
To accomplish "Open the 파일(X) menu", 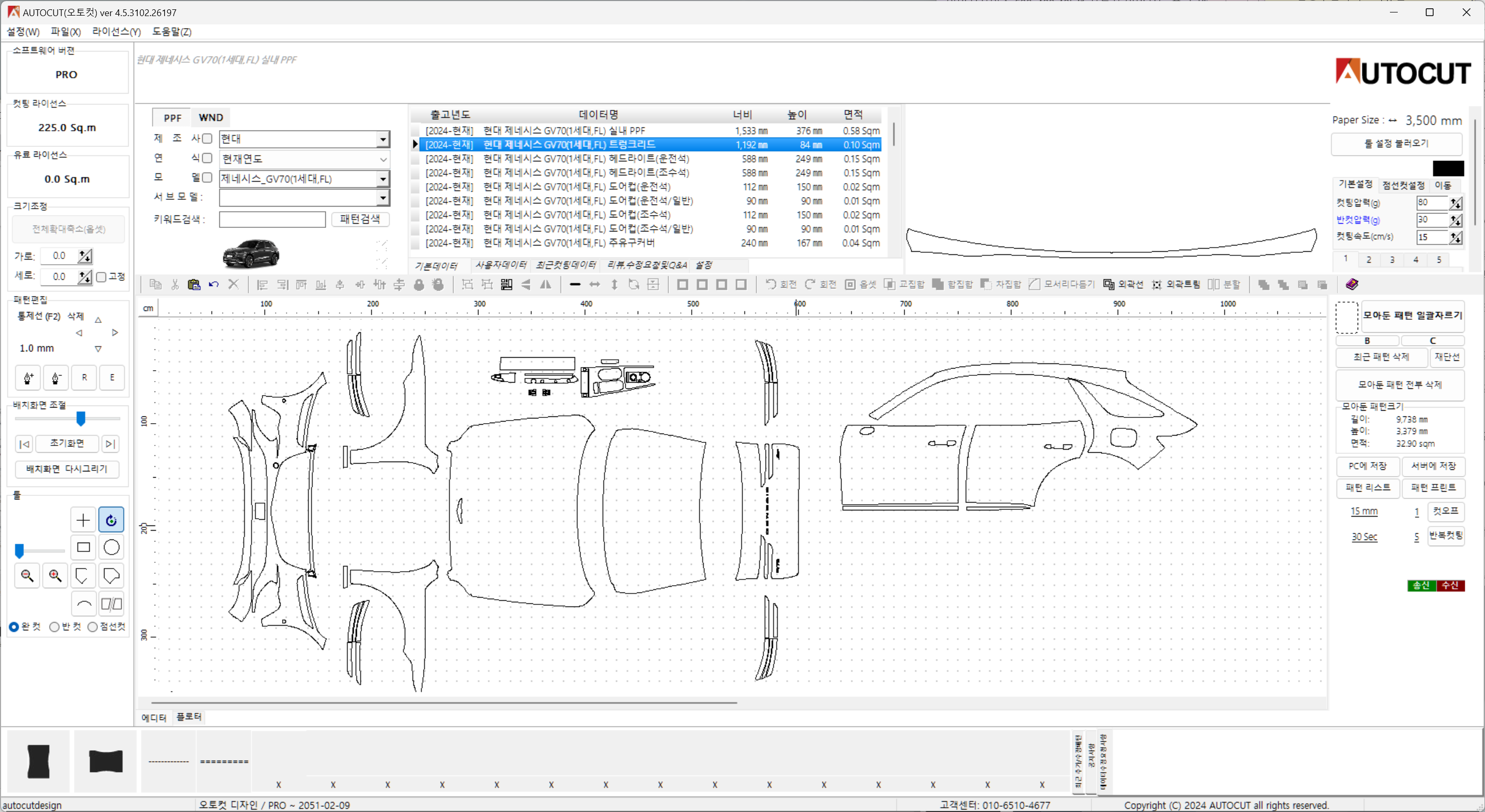I will 66,32.
